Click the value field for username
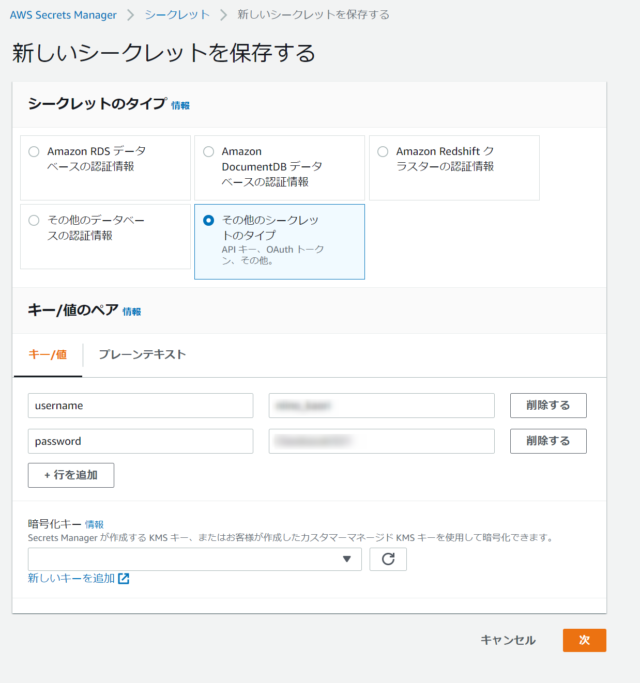The height and width of the screenshot is (683, 640). pos(382,406)
